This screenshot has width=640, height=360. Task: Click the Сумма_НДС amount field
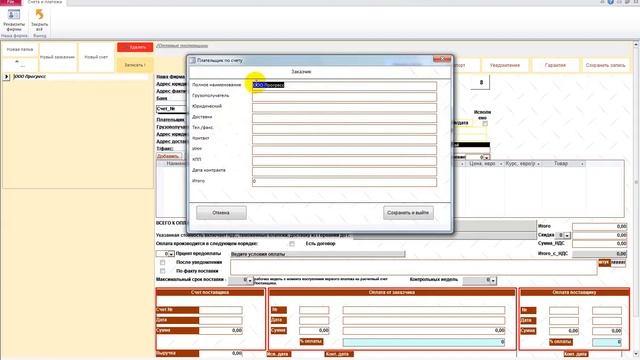point(600,244)
